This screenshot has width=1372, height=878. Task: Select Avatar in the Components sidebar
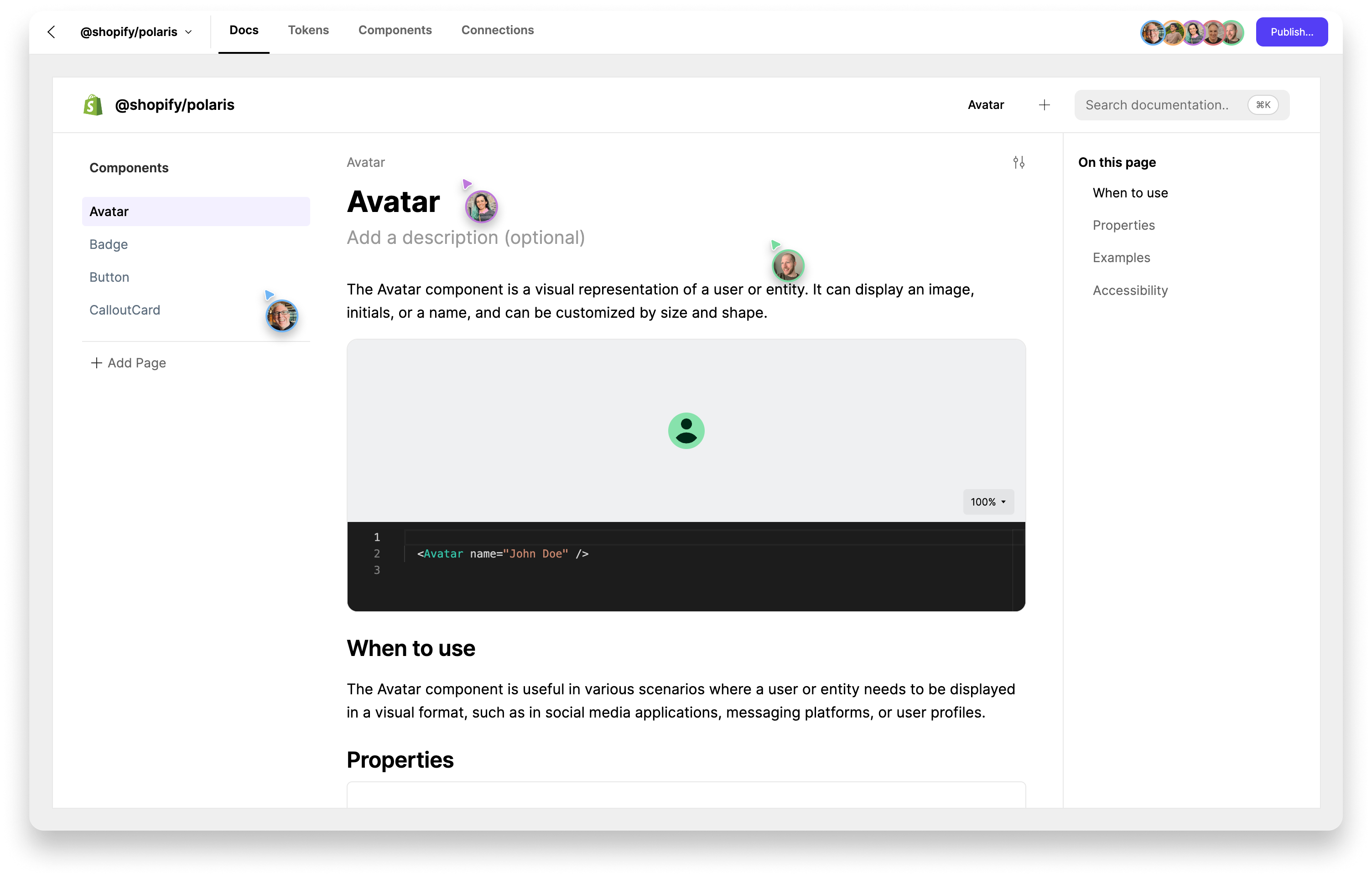196,212
